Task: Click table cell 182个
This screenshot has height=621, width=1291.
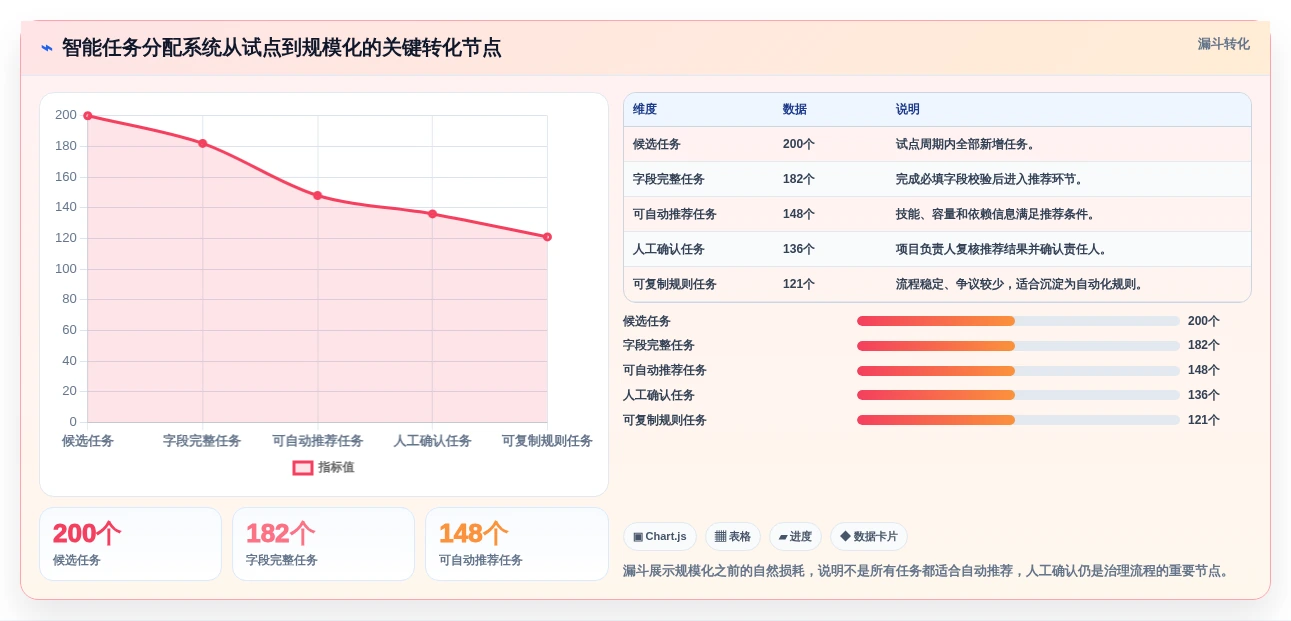Action: (799, 179)
